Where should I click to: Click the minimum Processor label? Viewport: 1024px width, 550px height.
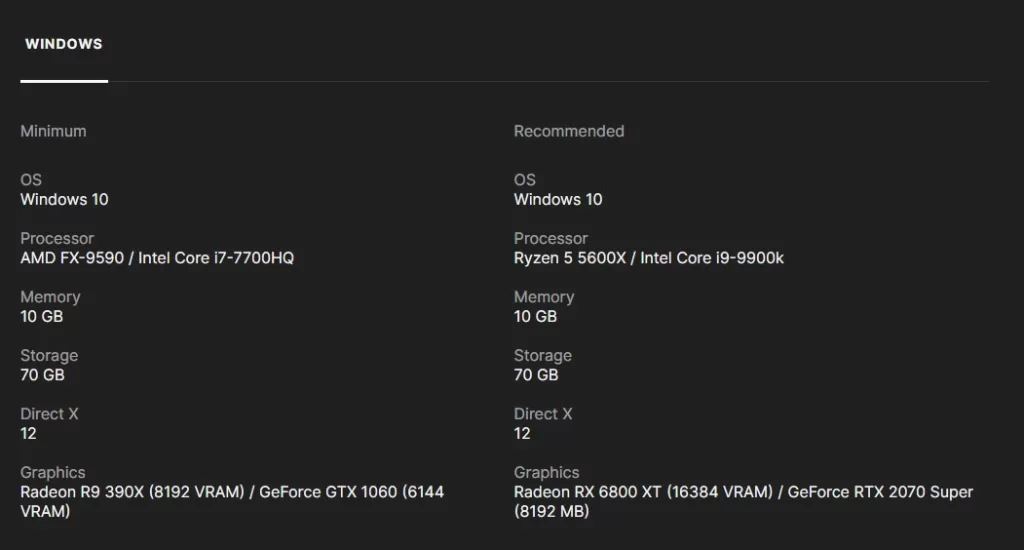[x=57, y=238]
